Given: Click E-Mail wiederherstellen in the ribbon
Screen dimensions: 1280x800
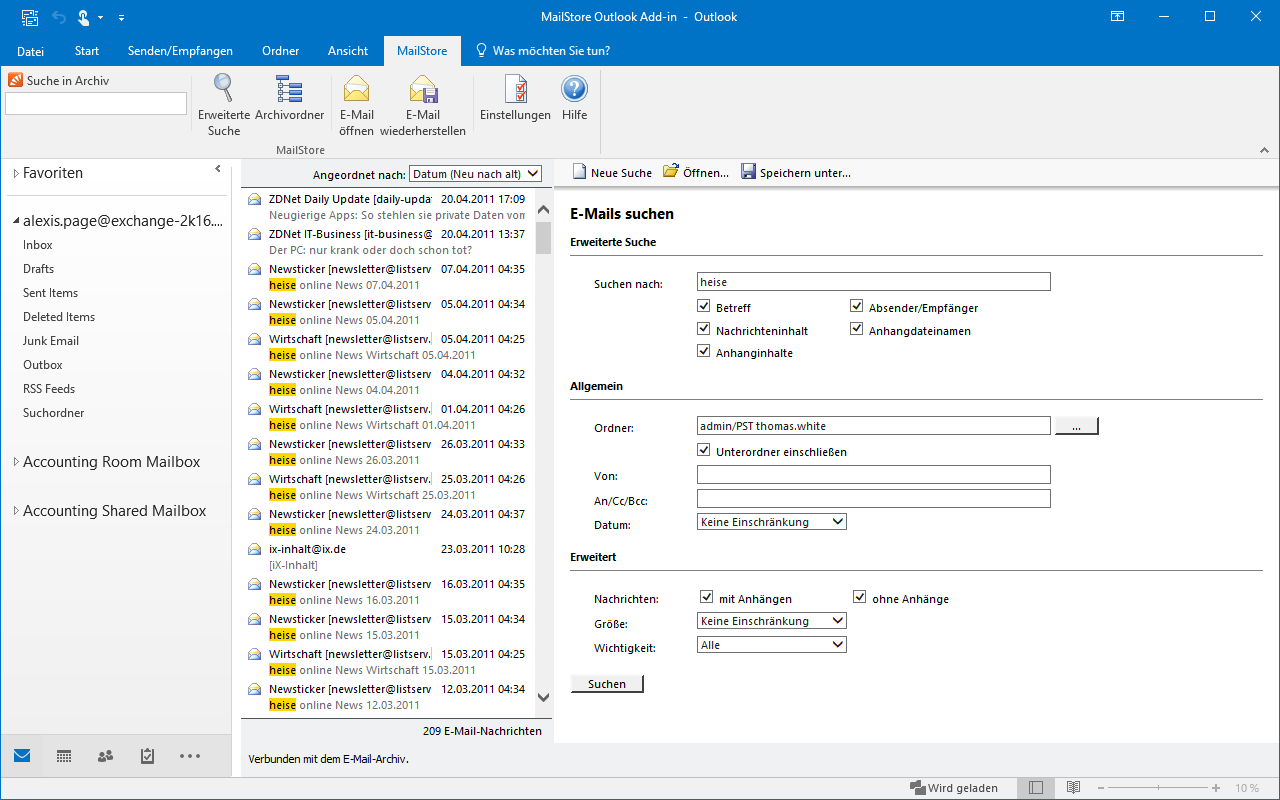Looking at the screenshot, I should (423, 105).
